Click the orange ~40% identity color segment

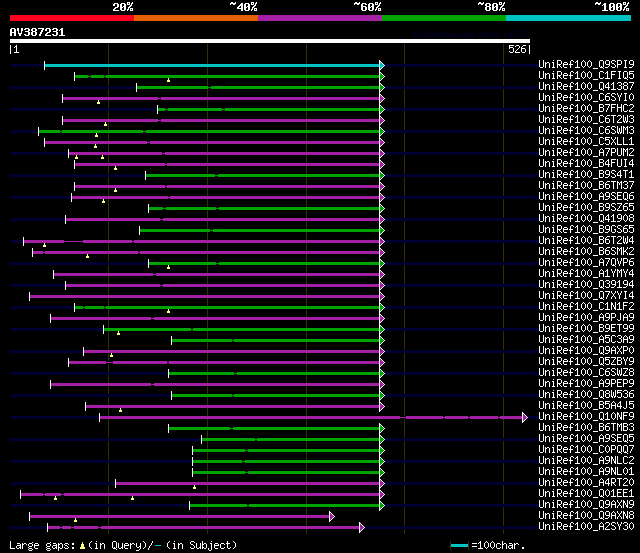tap(196, 18)
